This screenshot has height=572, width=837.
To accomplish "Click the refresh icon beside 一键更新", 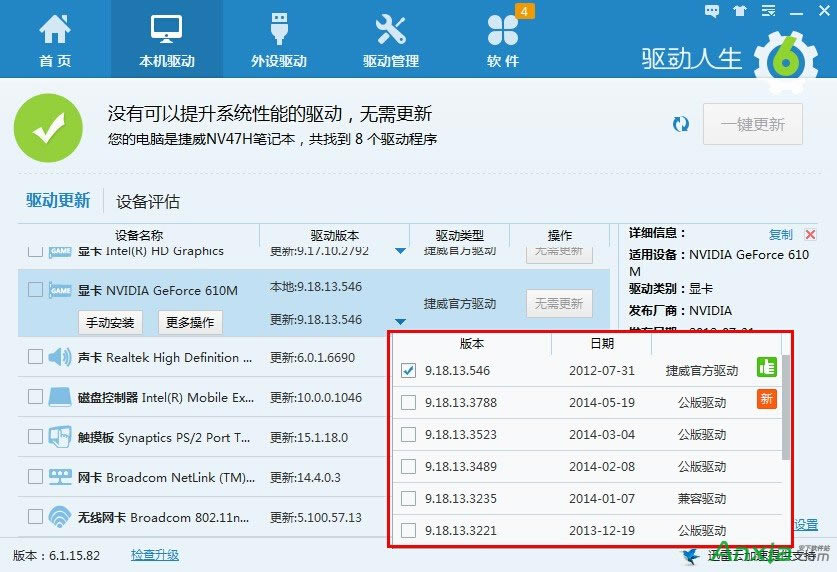I will tap(681, 124).
